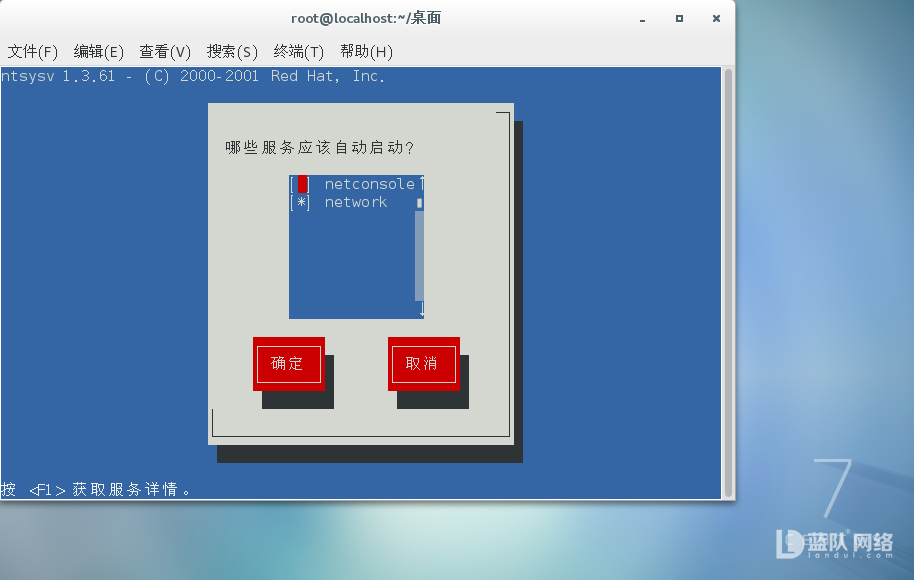
Task: Open the 搜索(S) menu
Action: point(232,52)
